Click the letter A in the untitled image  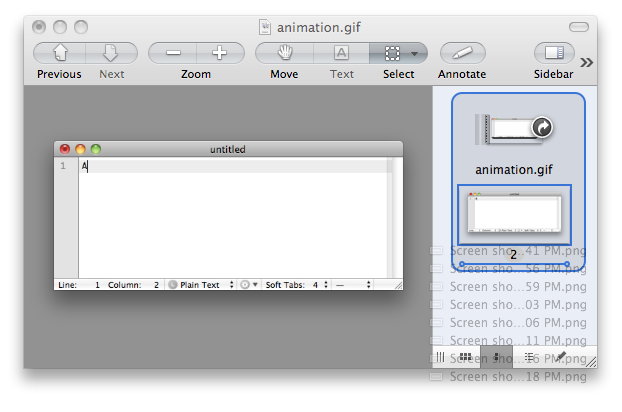[x=84, y=166]
